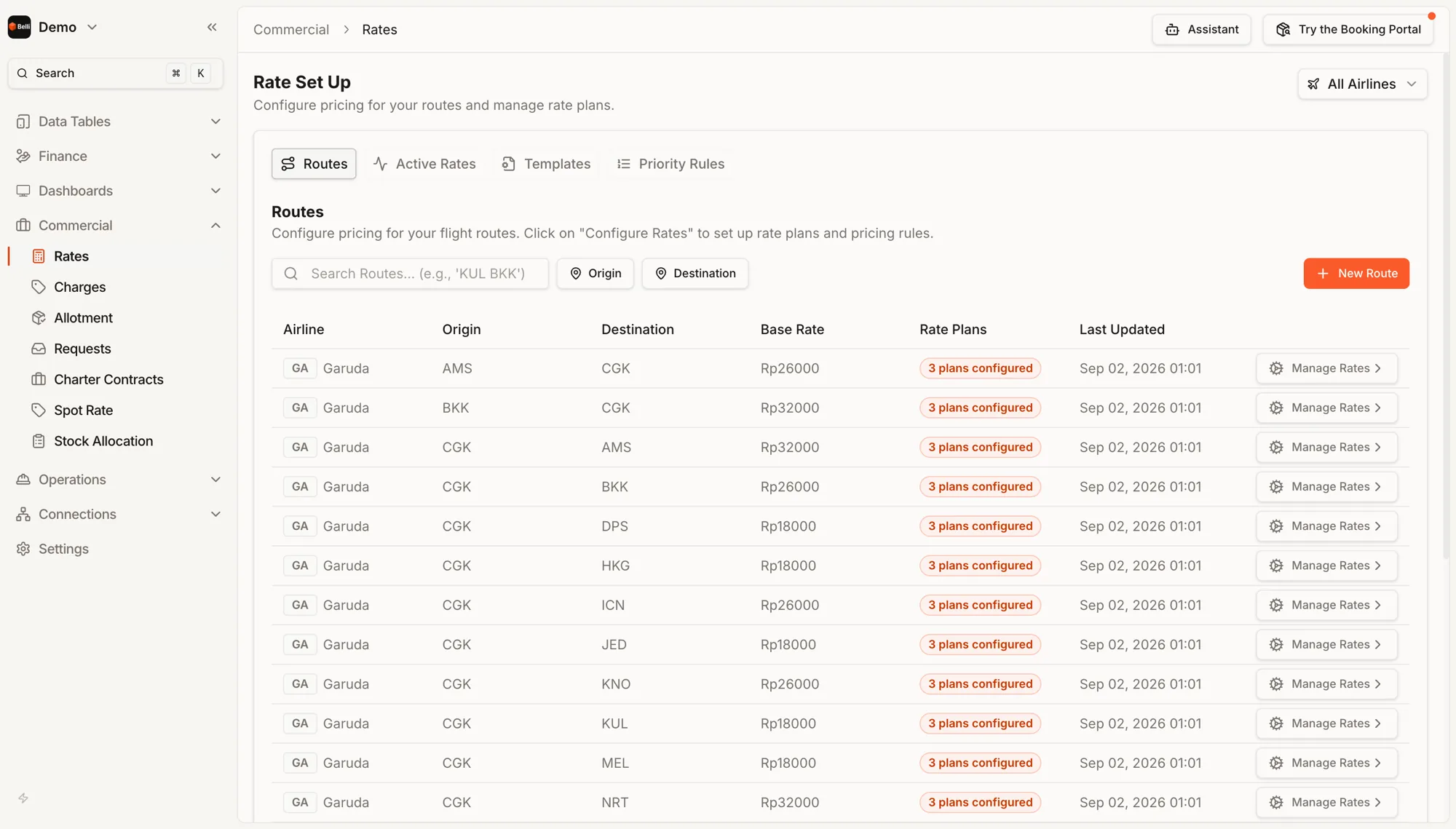1456x829 pixels.
Task: Open Allotment in the sidebar
Action: click(83, 318)
